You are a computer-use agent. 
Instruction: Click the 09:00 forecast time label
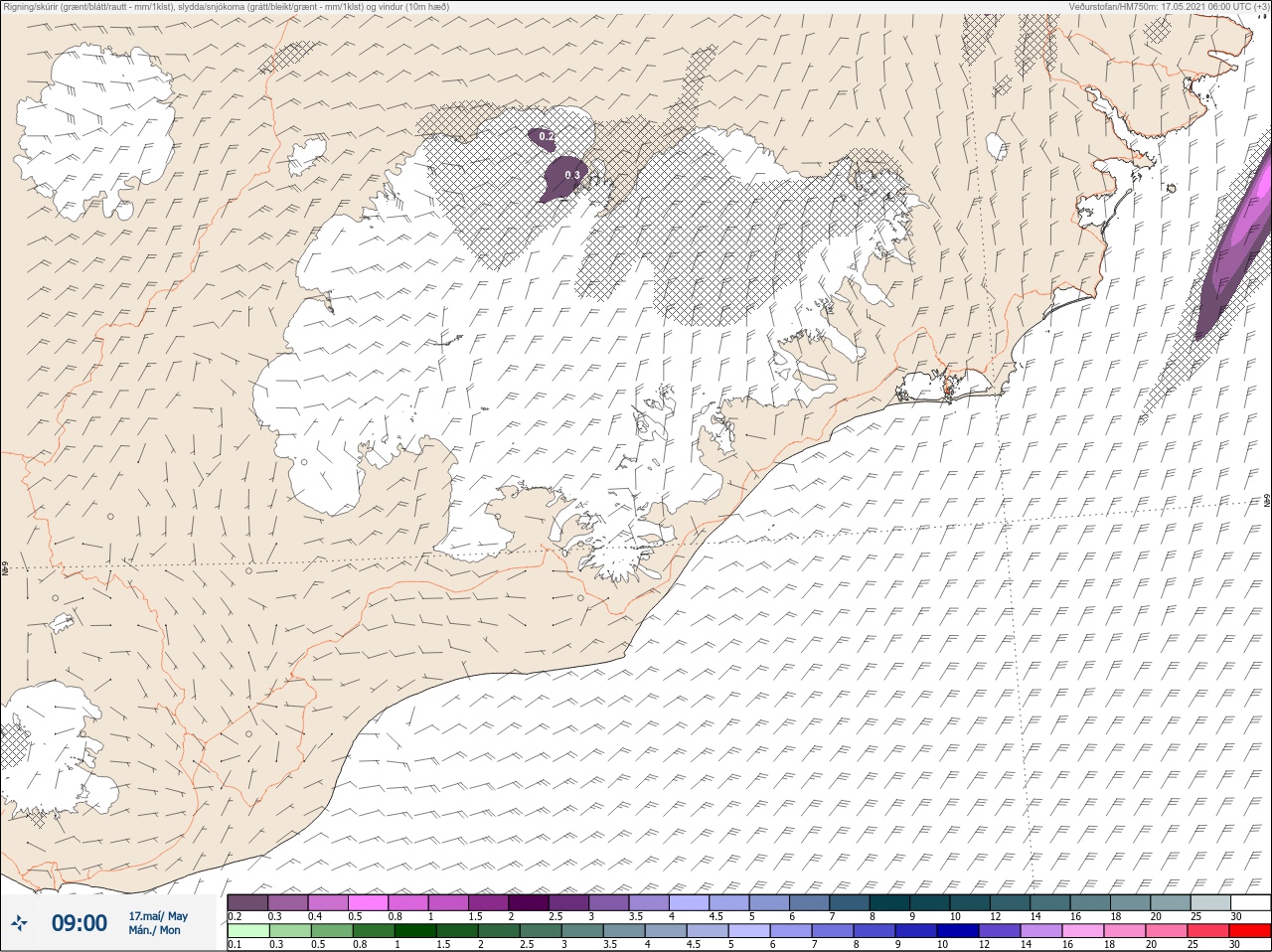point(79,923)
